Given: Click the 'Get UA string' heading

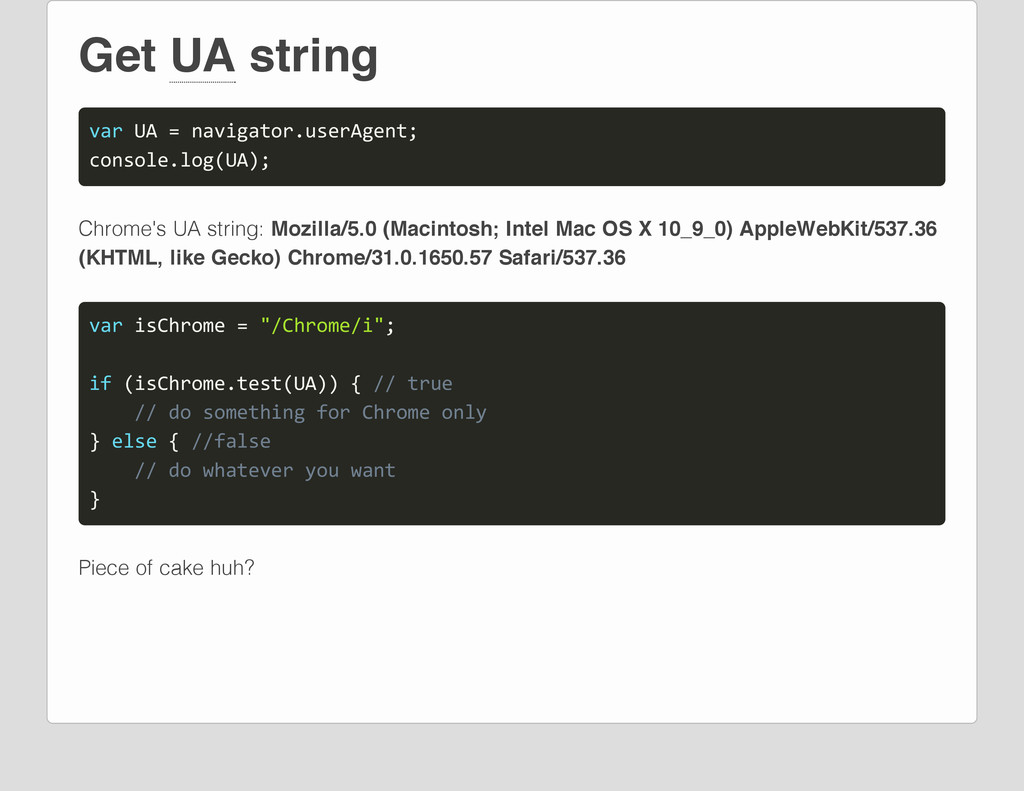Looking at the screenshot, I should [x=228, y=57].
